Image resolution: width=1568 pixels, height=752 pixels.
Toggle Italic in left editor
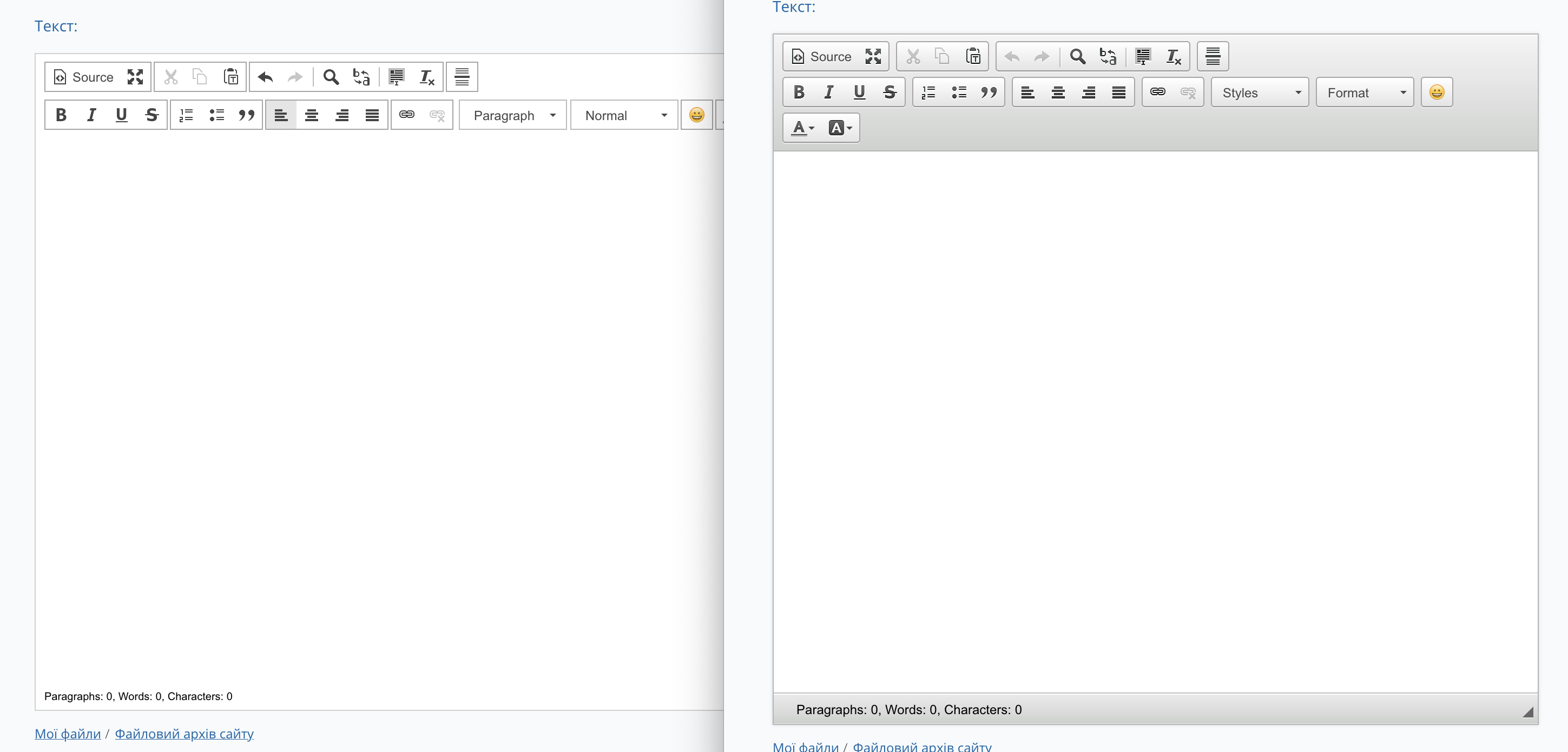(x=91, y=115)
